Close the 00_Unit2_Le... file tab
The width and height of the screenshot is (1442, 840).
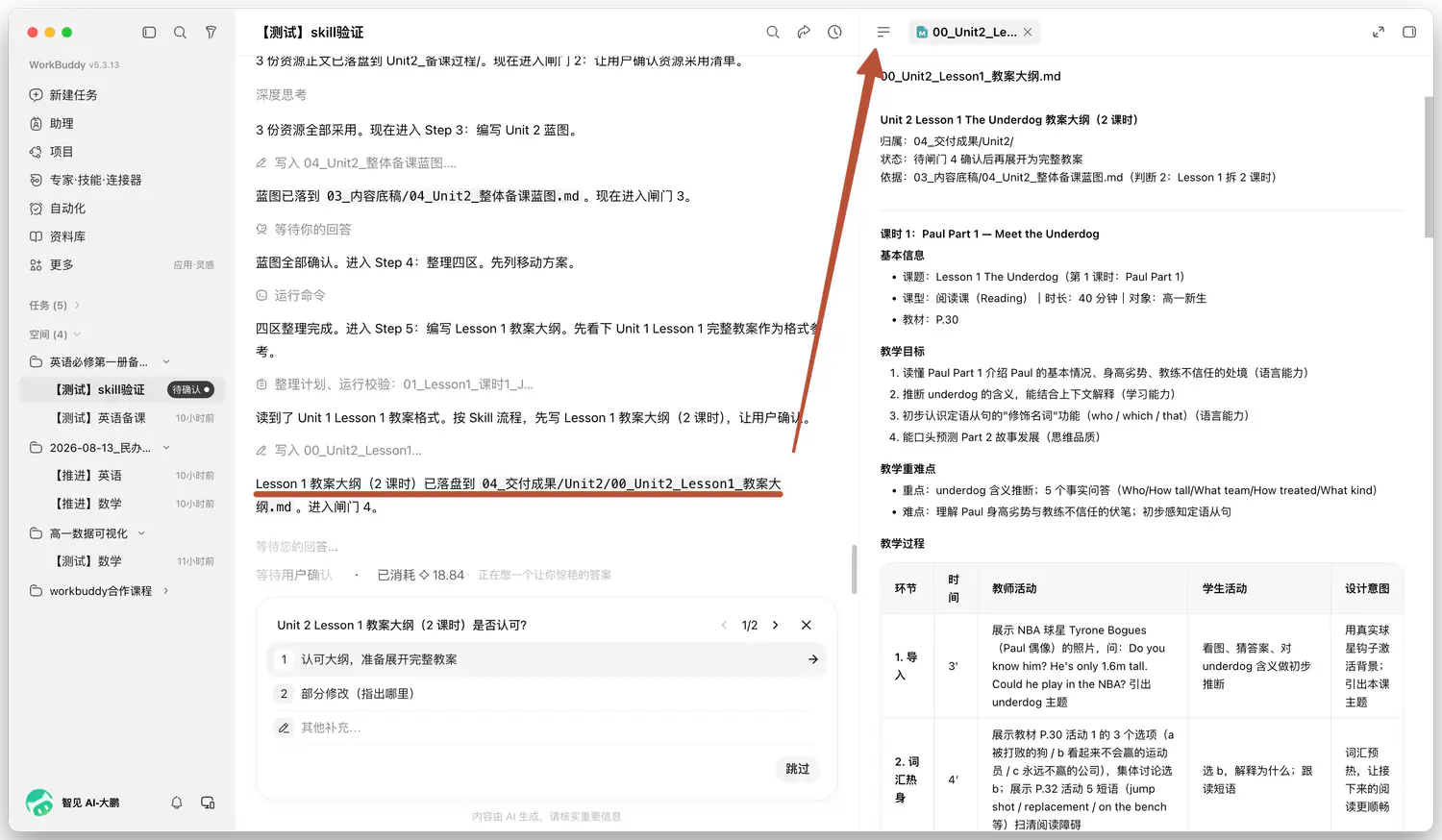[1028, 33]
